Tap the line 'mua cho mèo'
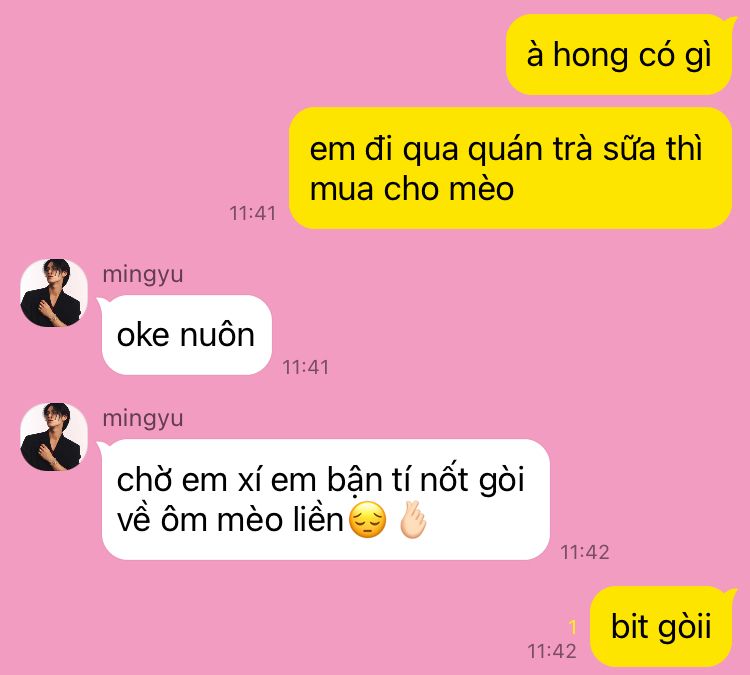Image resolution: width=750 pixels, height=675 pixels. click(411, 188)
